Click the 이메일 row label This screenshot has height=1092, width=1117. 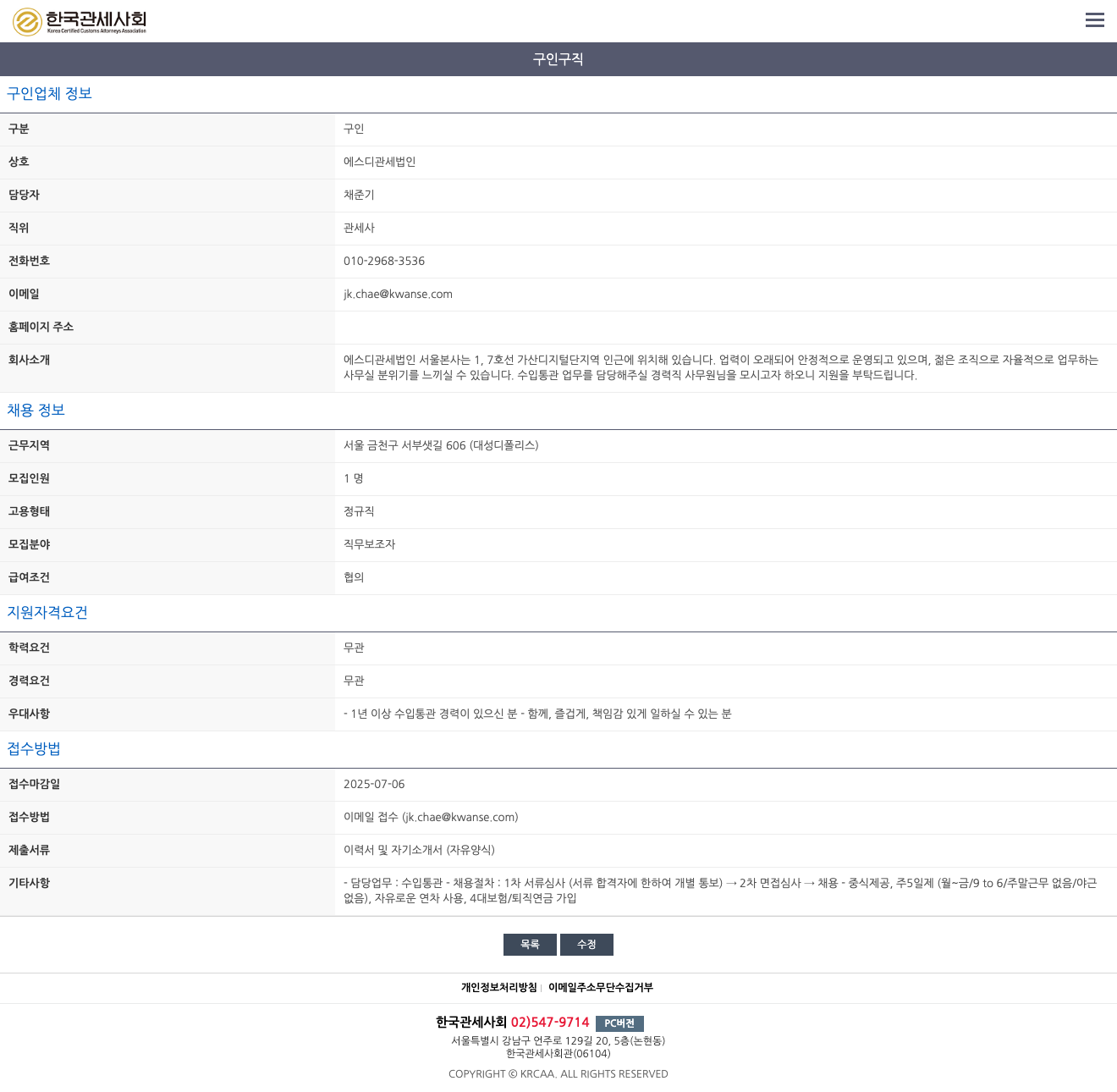pyautogui.click(x=24, y=294)
